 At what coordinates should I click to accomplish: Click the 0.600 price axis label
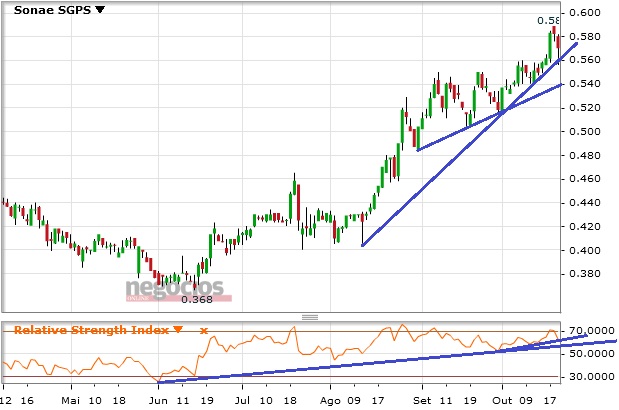pos(585,13)
